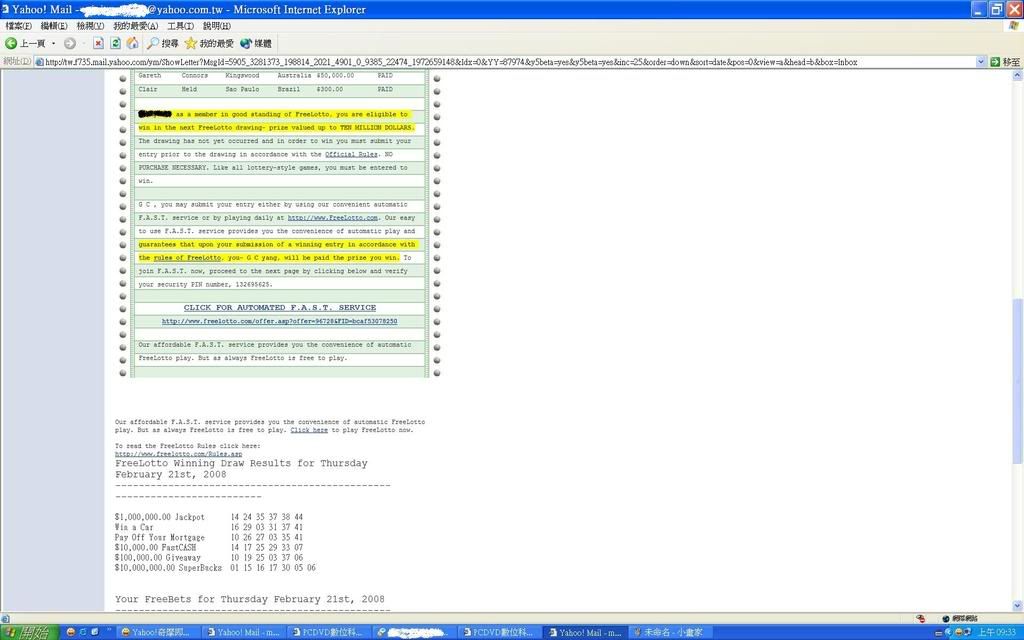This screenshot has width=1024, height=640.
Task: Select the 'Pay Off Your Mortgage' results row
Action: [209, 537]
